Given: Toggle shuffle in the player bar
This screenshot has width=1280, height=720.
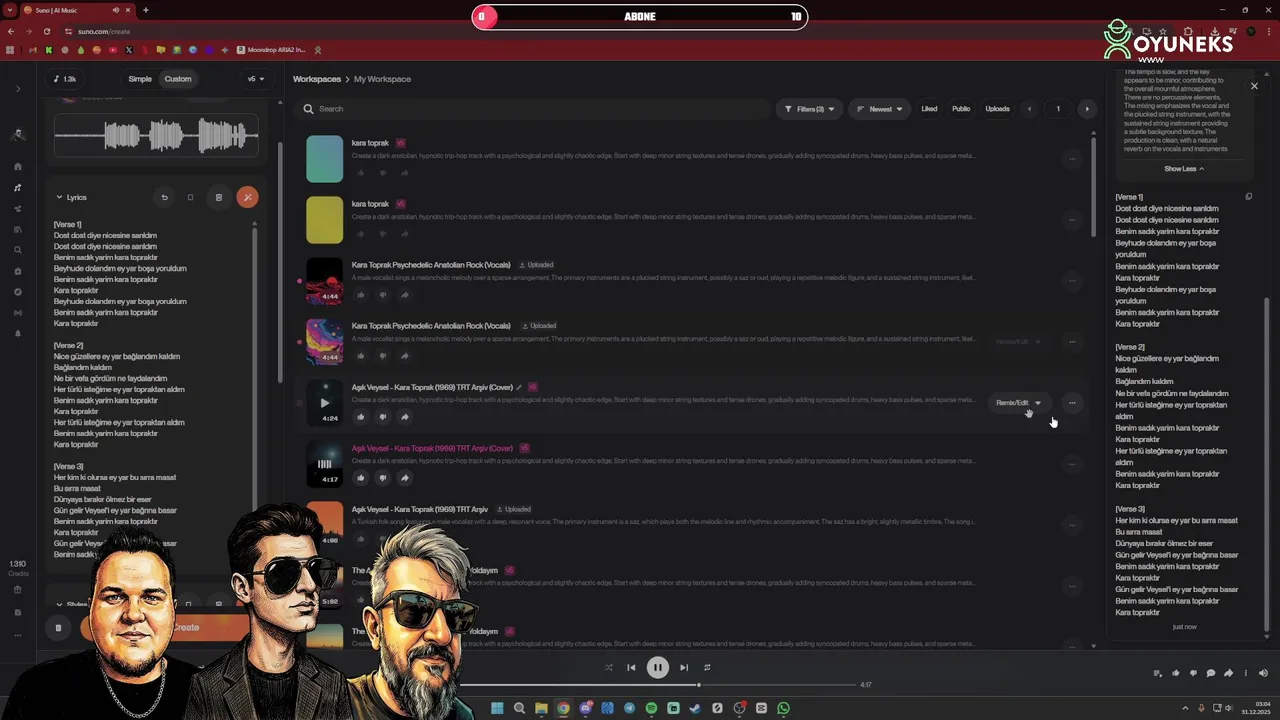Looking at the screenshot, I should click(x=608, y=667).
